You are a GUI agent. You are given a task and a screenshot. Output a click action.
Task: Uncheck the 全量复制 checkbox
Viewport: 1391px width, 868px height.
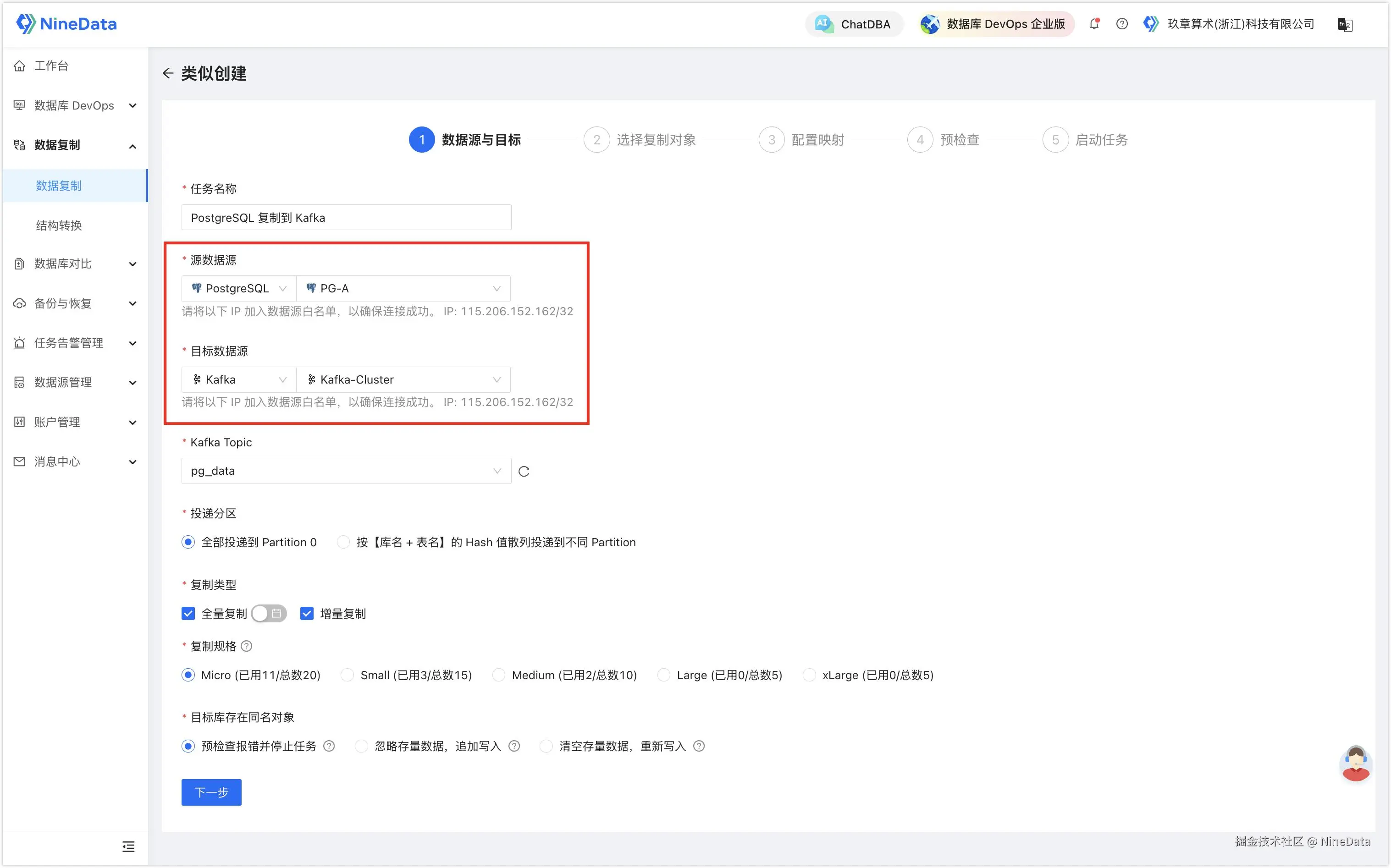point(188,614)
